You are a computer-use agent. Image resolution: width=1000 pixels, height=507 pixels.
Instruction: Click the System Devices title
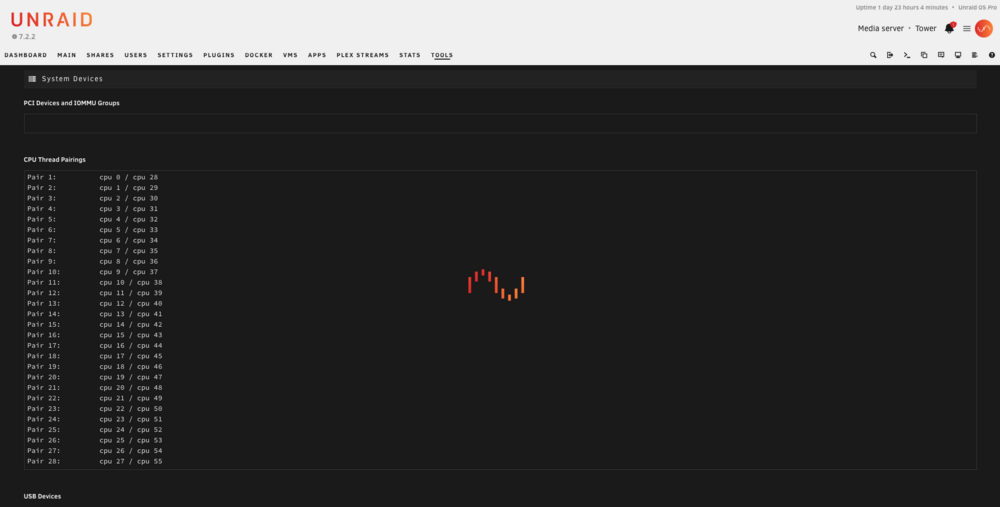click(x=72, y=79)
